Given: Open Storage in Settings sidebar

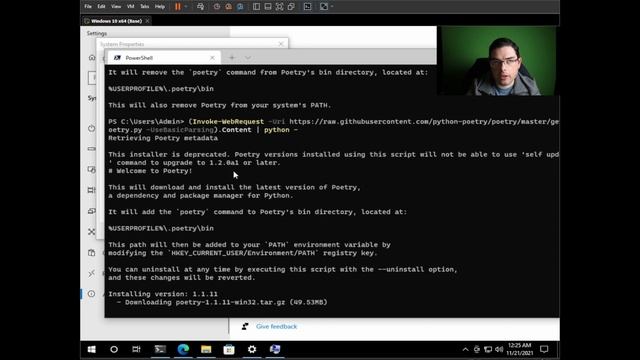Looking at the screenshot, I should pos(91,149).
